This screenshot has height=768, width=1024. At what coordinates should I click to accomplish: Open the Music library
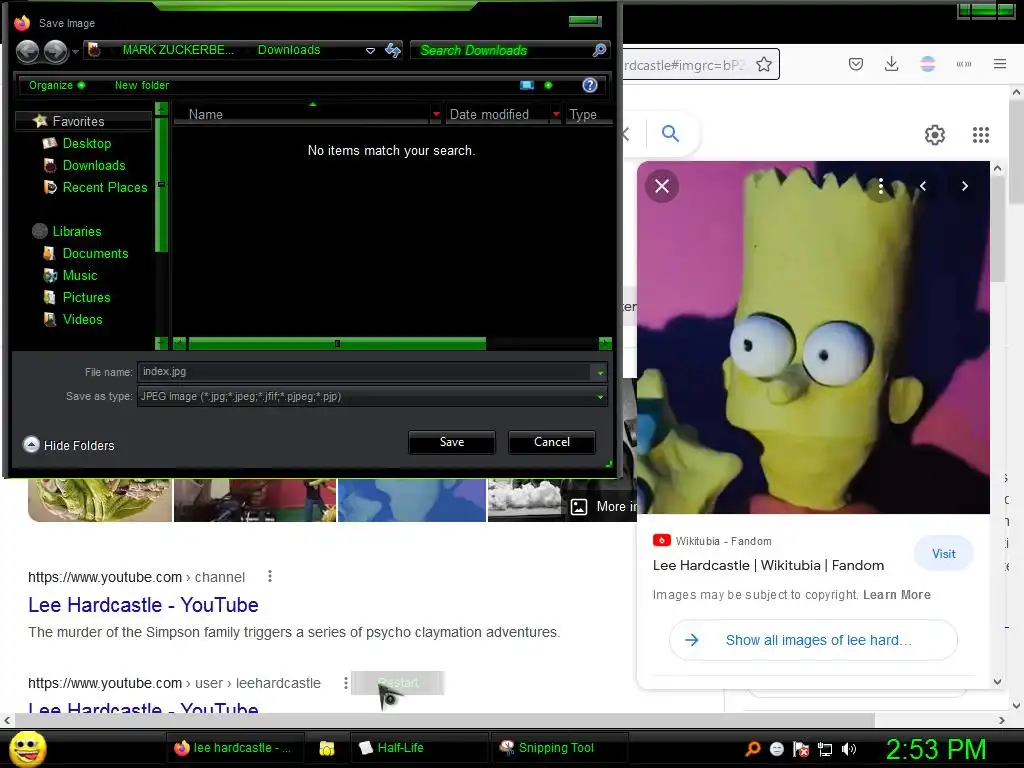pyautogui.click(x=79, y=276)
